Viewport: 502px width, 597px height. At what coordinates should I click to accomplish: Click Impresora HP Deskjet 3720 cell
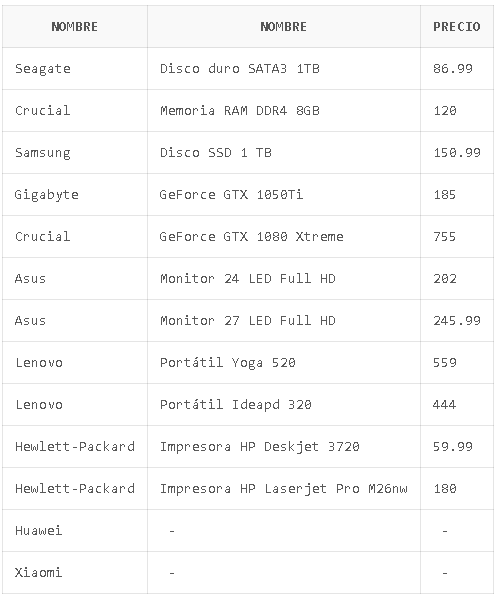[284, 447]
